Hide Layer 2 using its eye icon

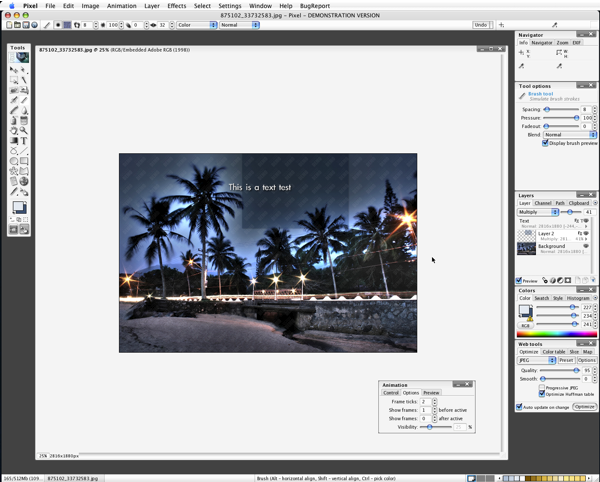click(x=586, y=233)
